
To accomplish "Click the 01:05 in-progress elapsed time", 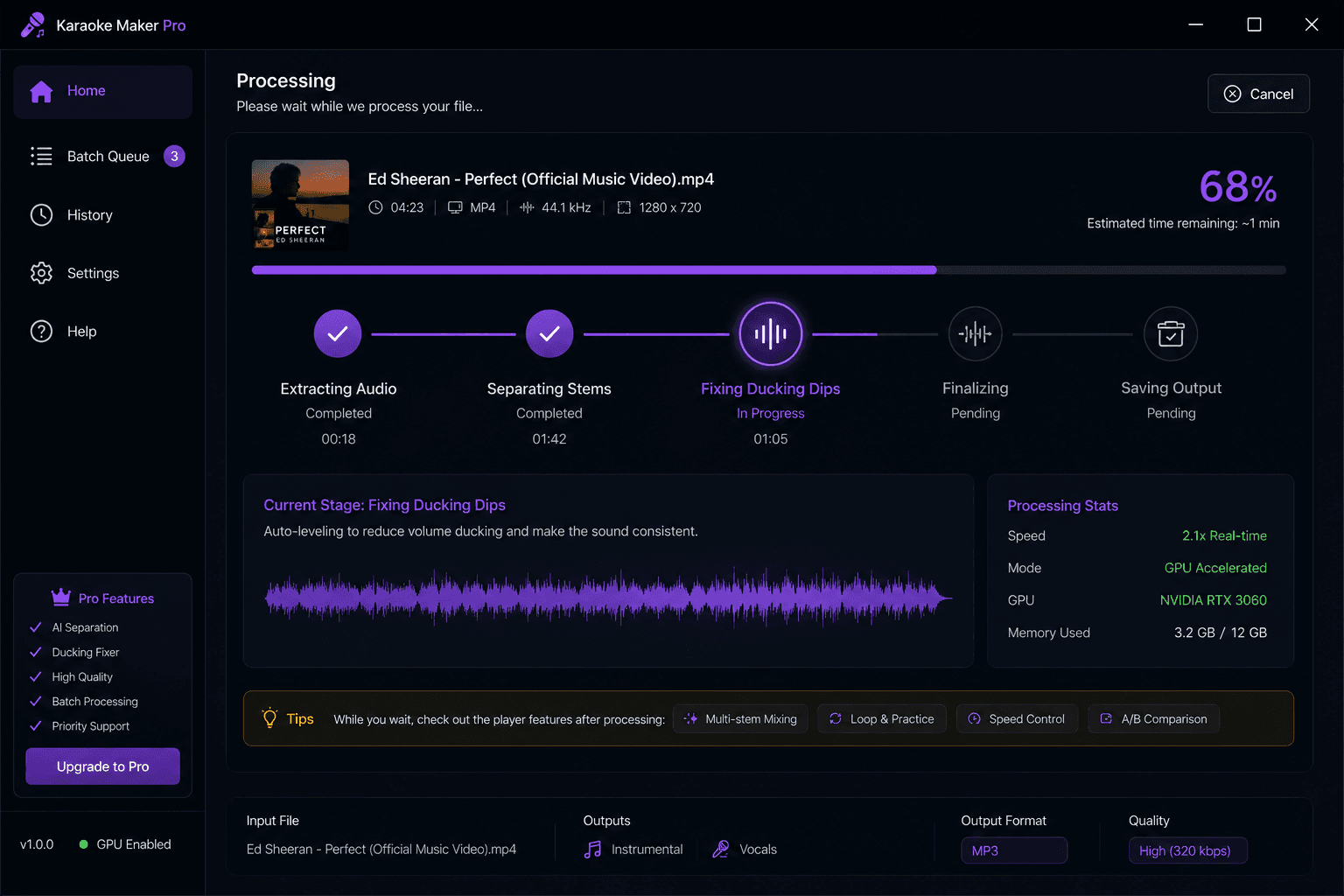I will pos(771,438).
